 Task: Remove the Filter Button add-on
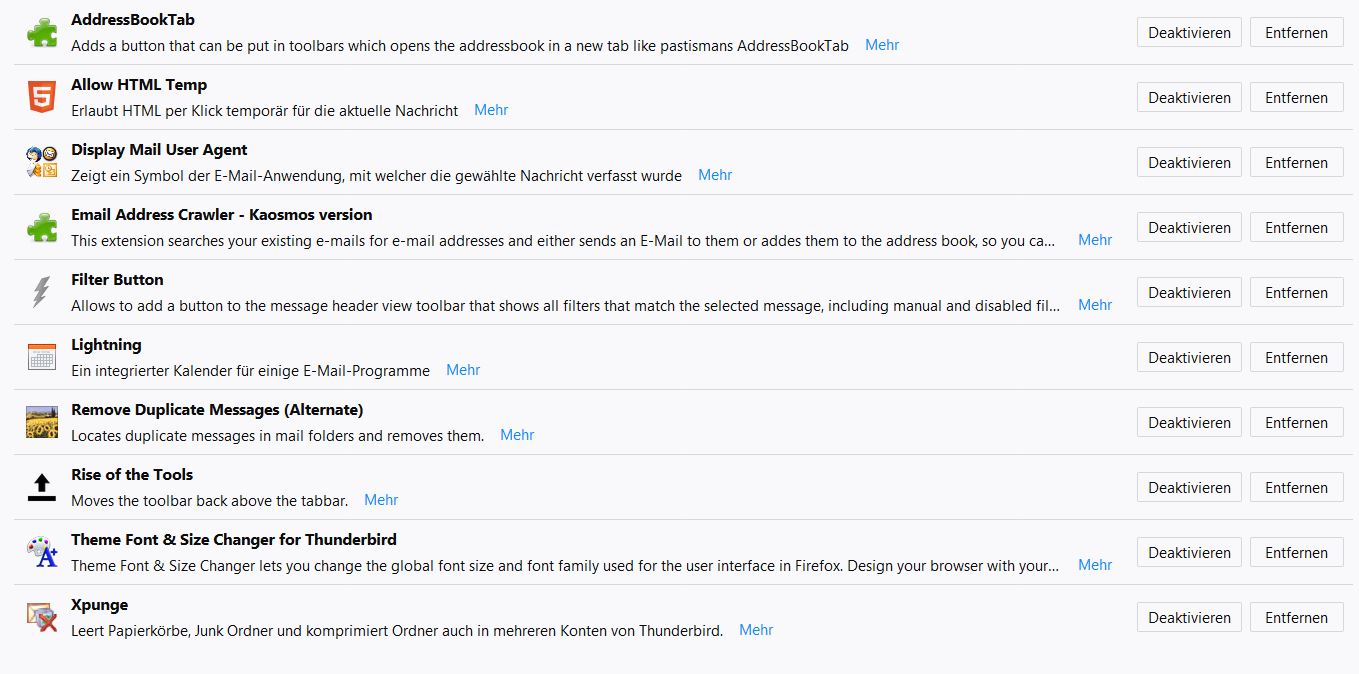(x=1296, y=293)
